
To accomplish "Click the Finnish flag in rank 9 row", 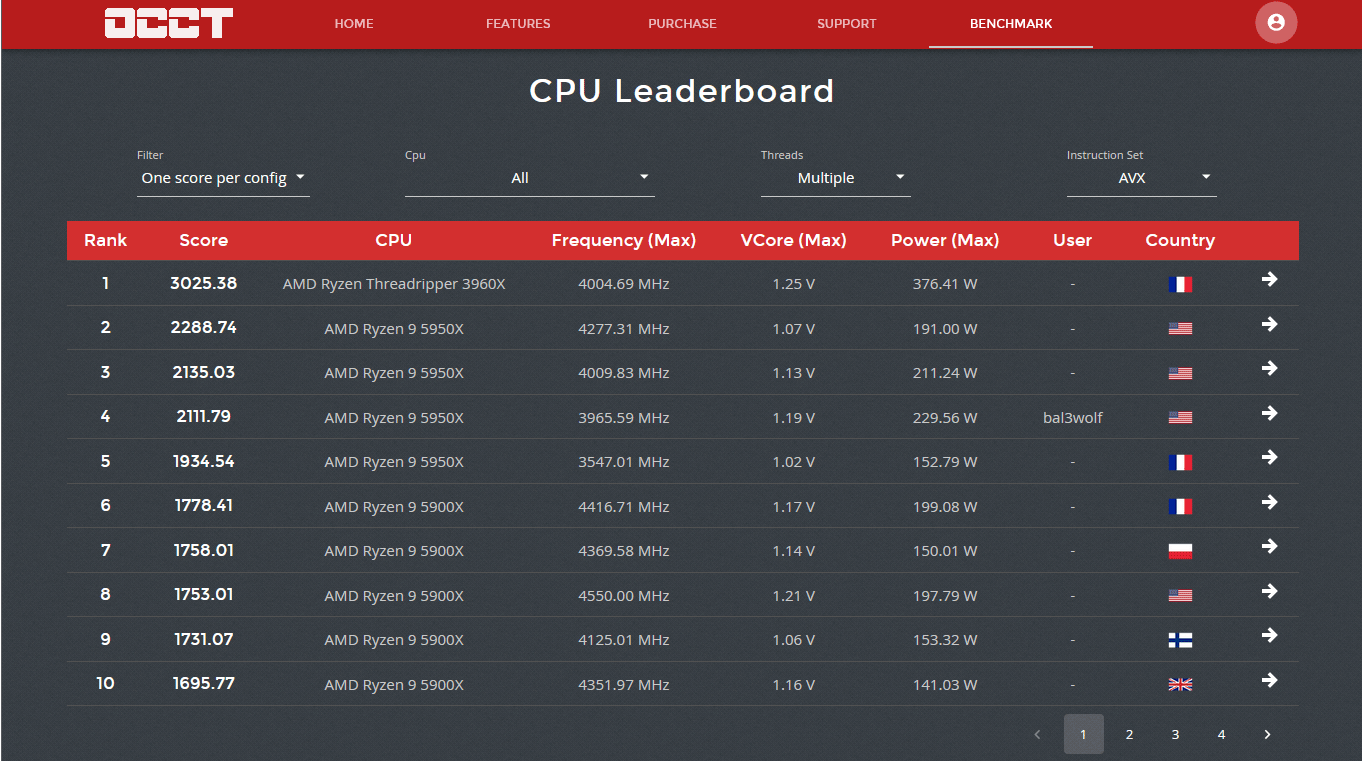I will tap(1180, 640).
